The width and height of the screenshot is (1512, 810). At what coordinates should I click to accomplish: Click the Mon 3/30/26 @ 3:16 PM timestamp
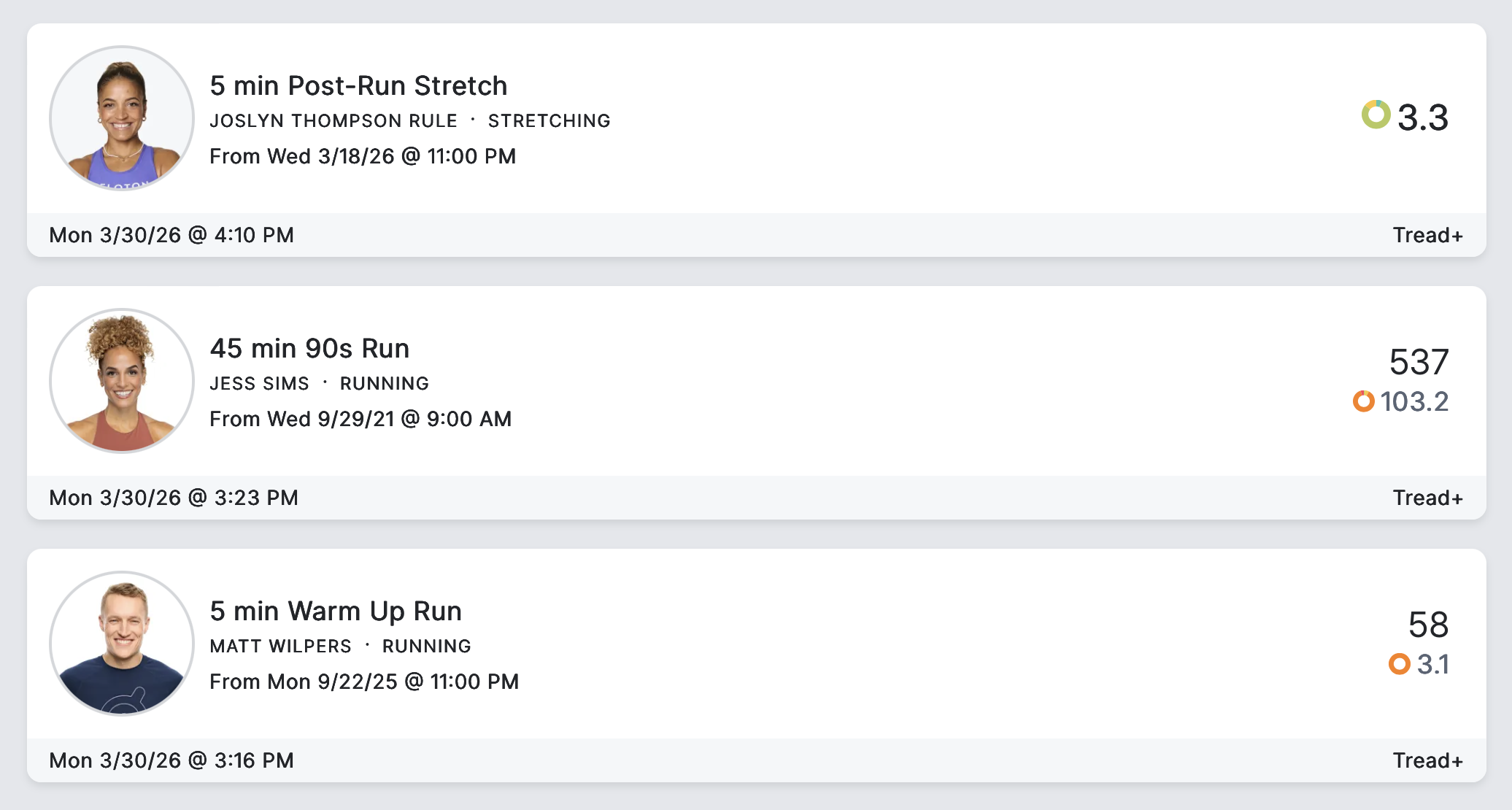click(x=171, y=760)
